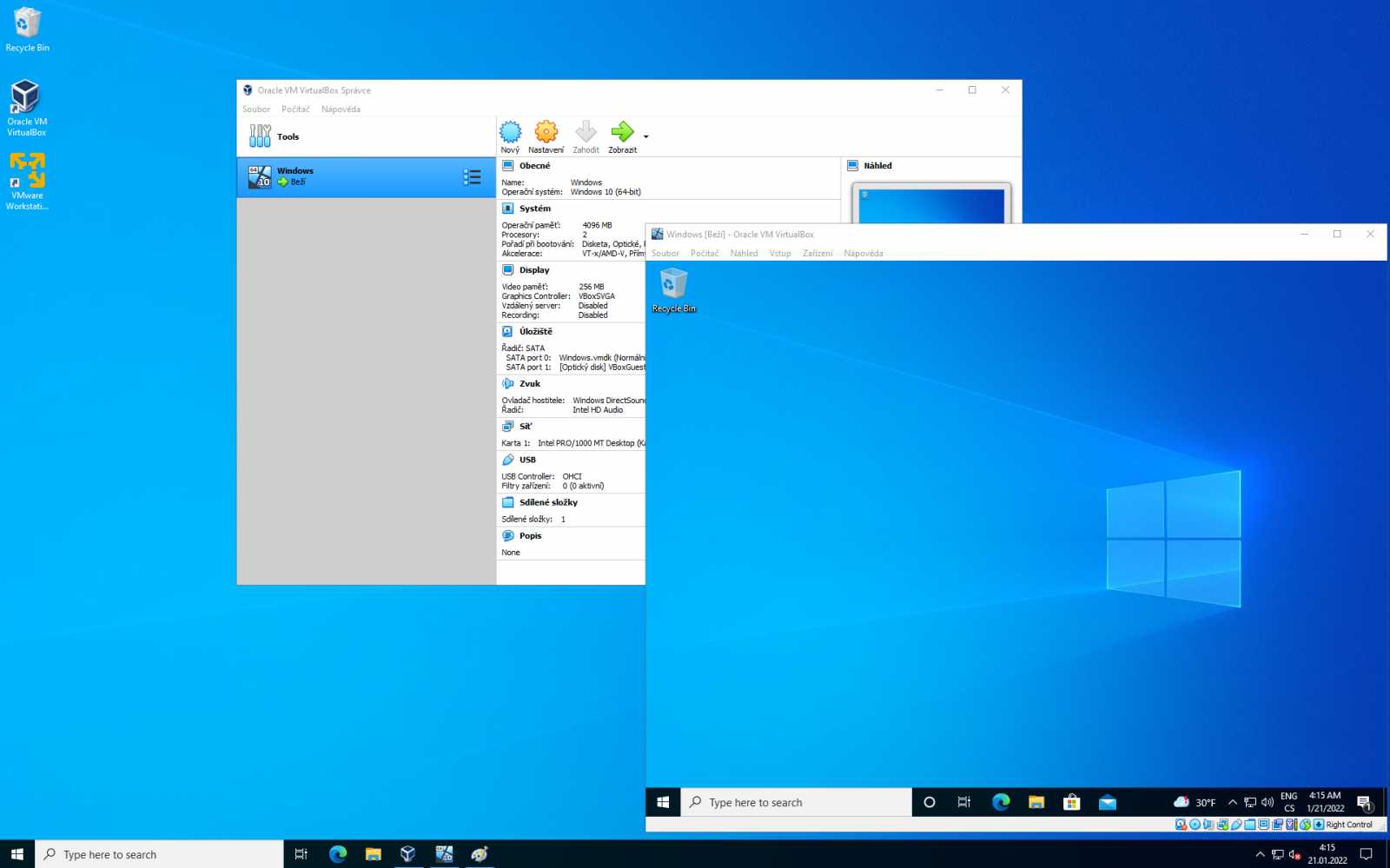Screen dimensions: 1390x868
Task: Click the Síť section header link
Action: point(526,427)
